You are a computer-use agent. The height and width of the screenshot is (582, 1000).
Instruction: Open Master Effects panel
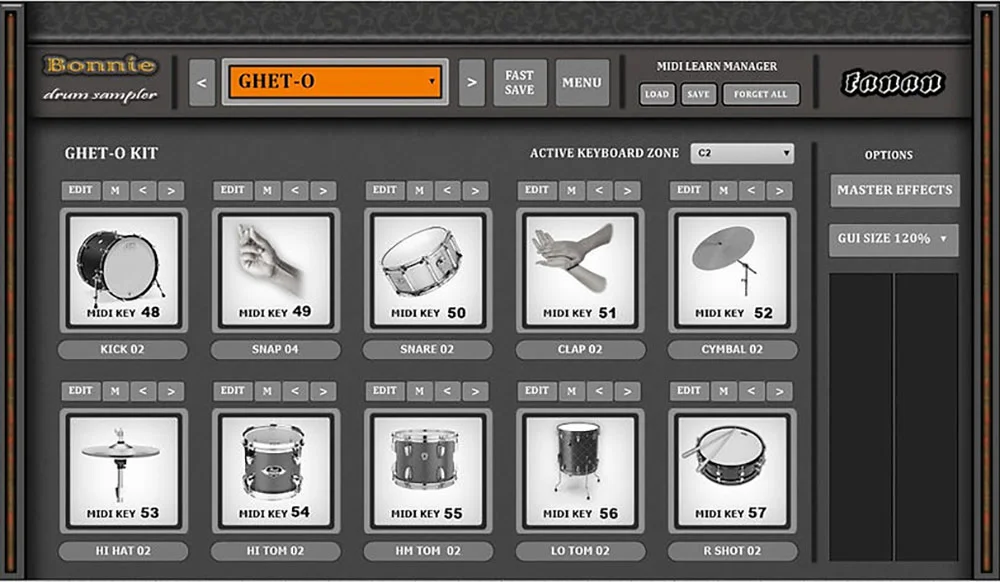click(894, 191)
